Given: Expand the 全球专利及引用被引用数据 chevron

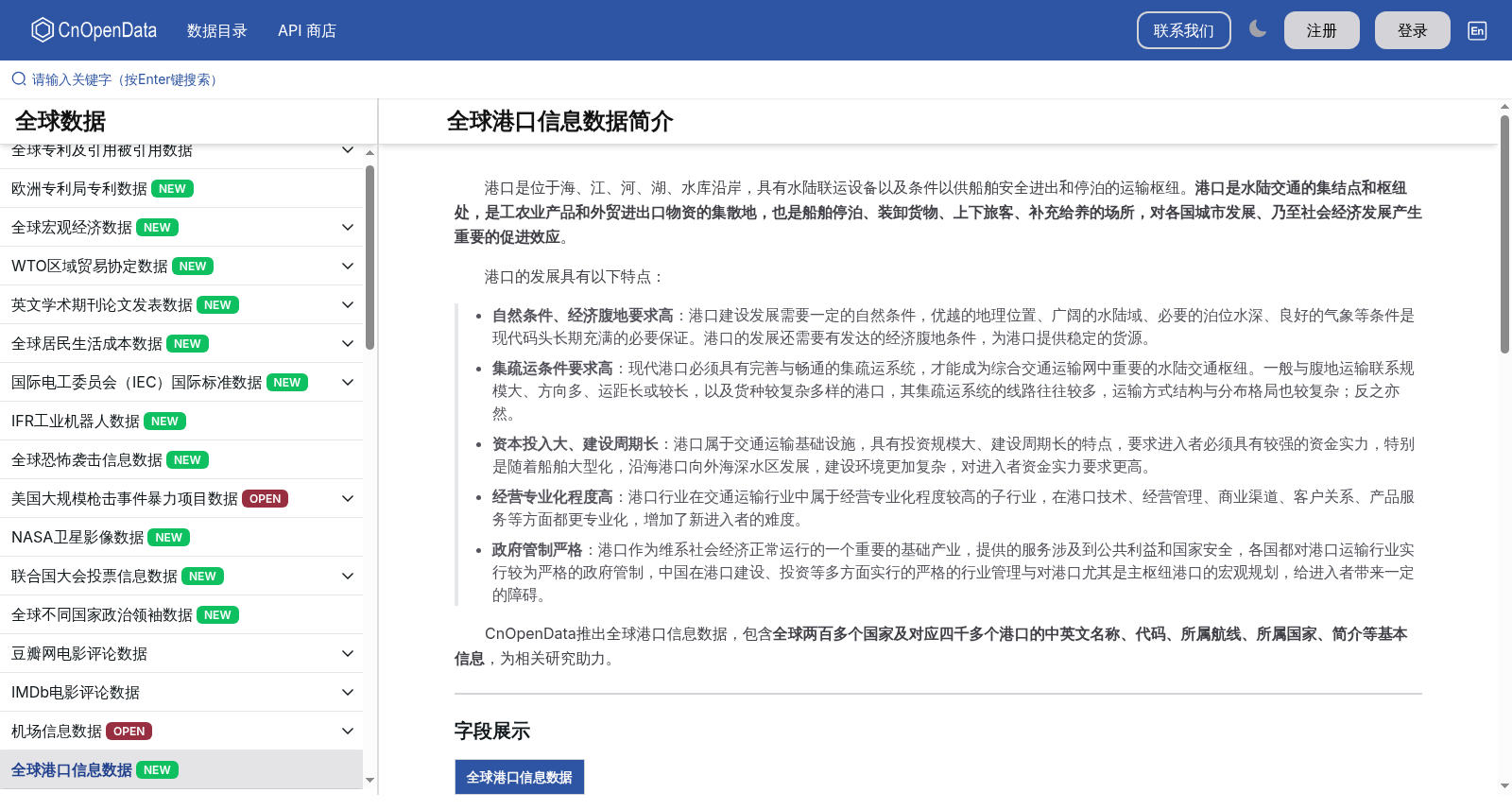Looking at the screenshot, I should click(348, 149).
